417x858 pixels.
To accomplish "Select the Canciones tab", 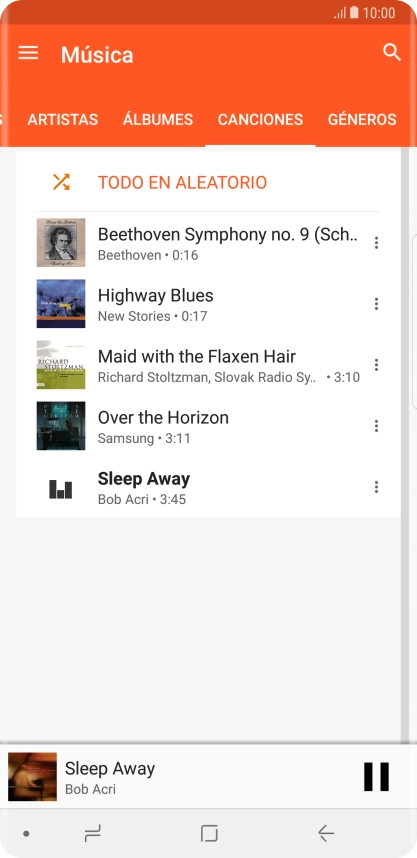I will point(260,119).
